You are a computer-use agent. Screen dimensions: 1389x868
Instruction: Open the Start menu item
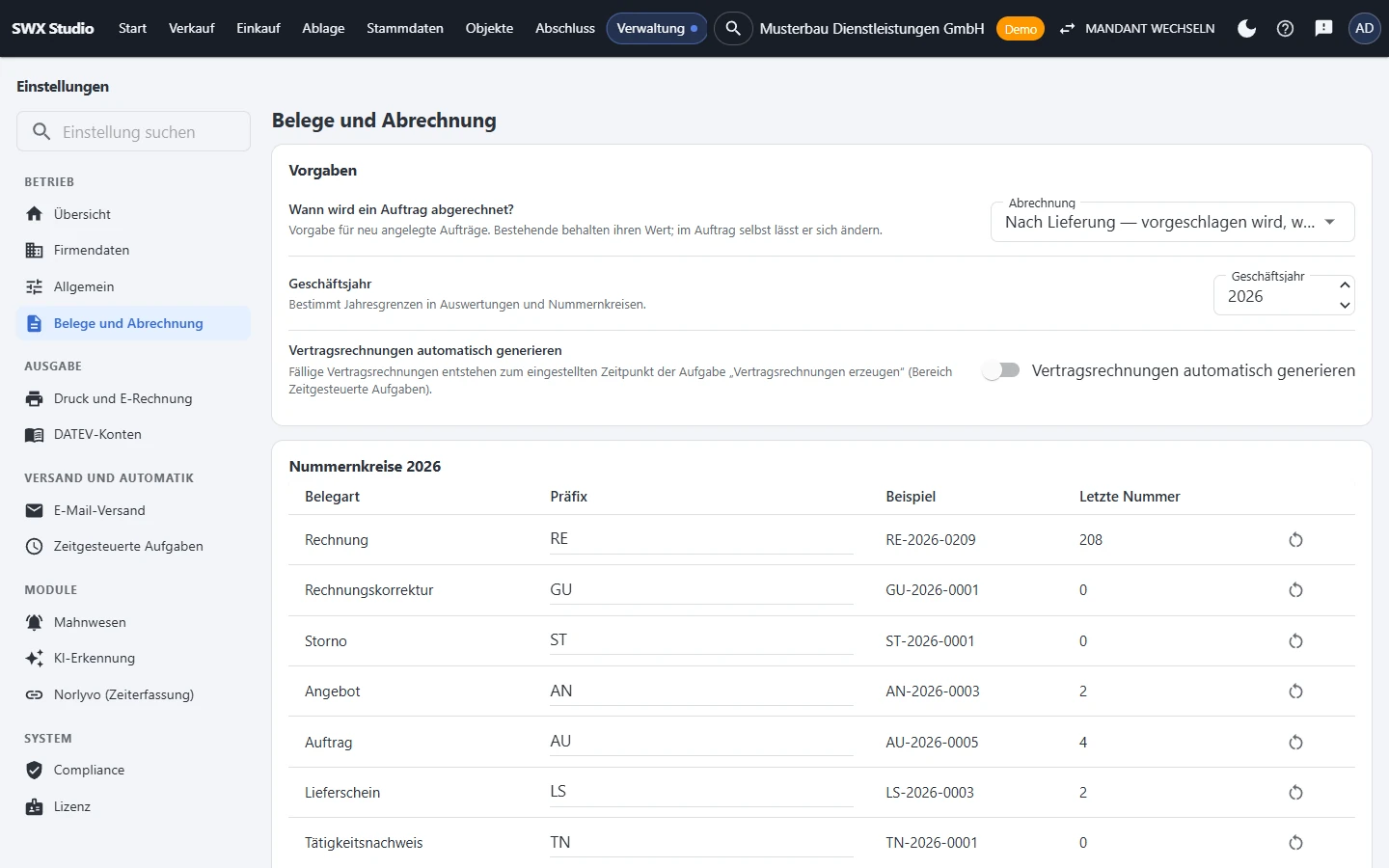(132, 29)
